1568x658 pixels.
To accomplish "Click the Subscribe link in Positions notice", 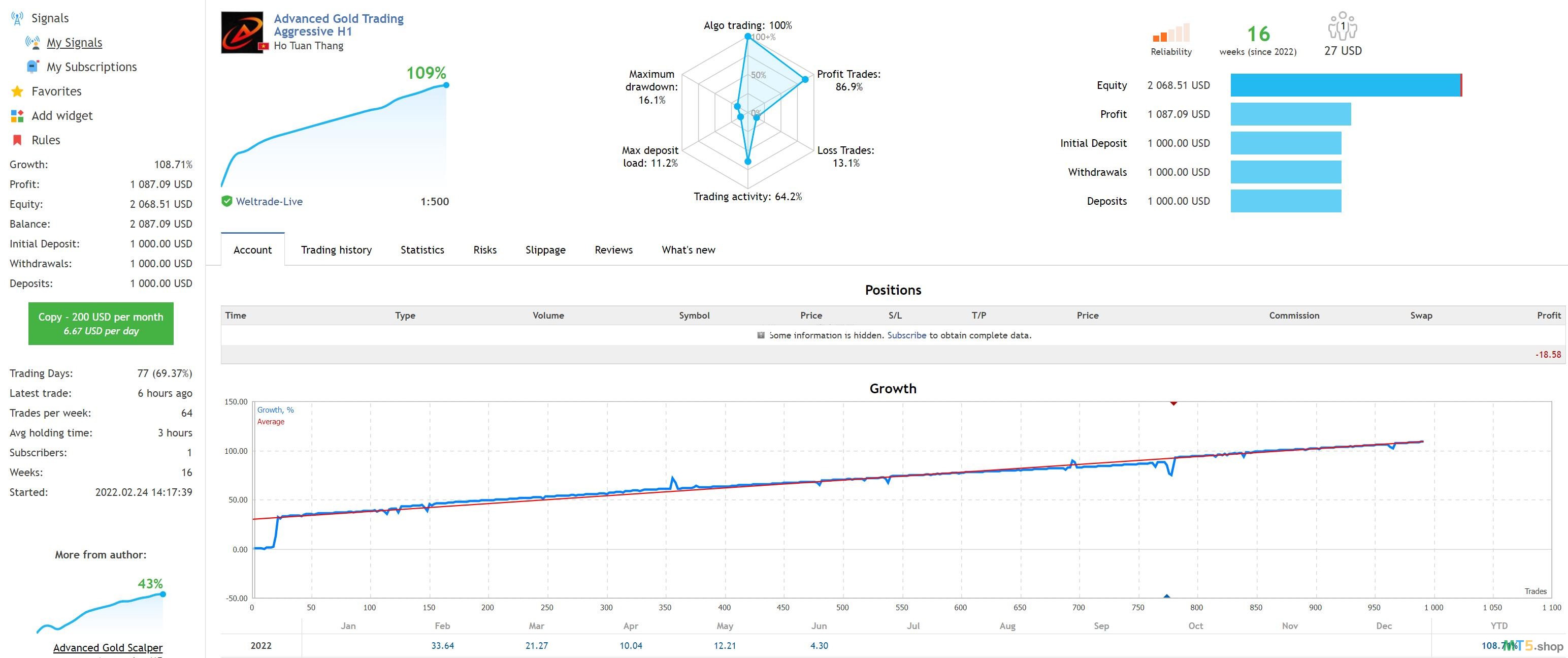I will (x=906, y=335).
